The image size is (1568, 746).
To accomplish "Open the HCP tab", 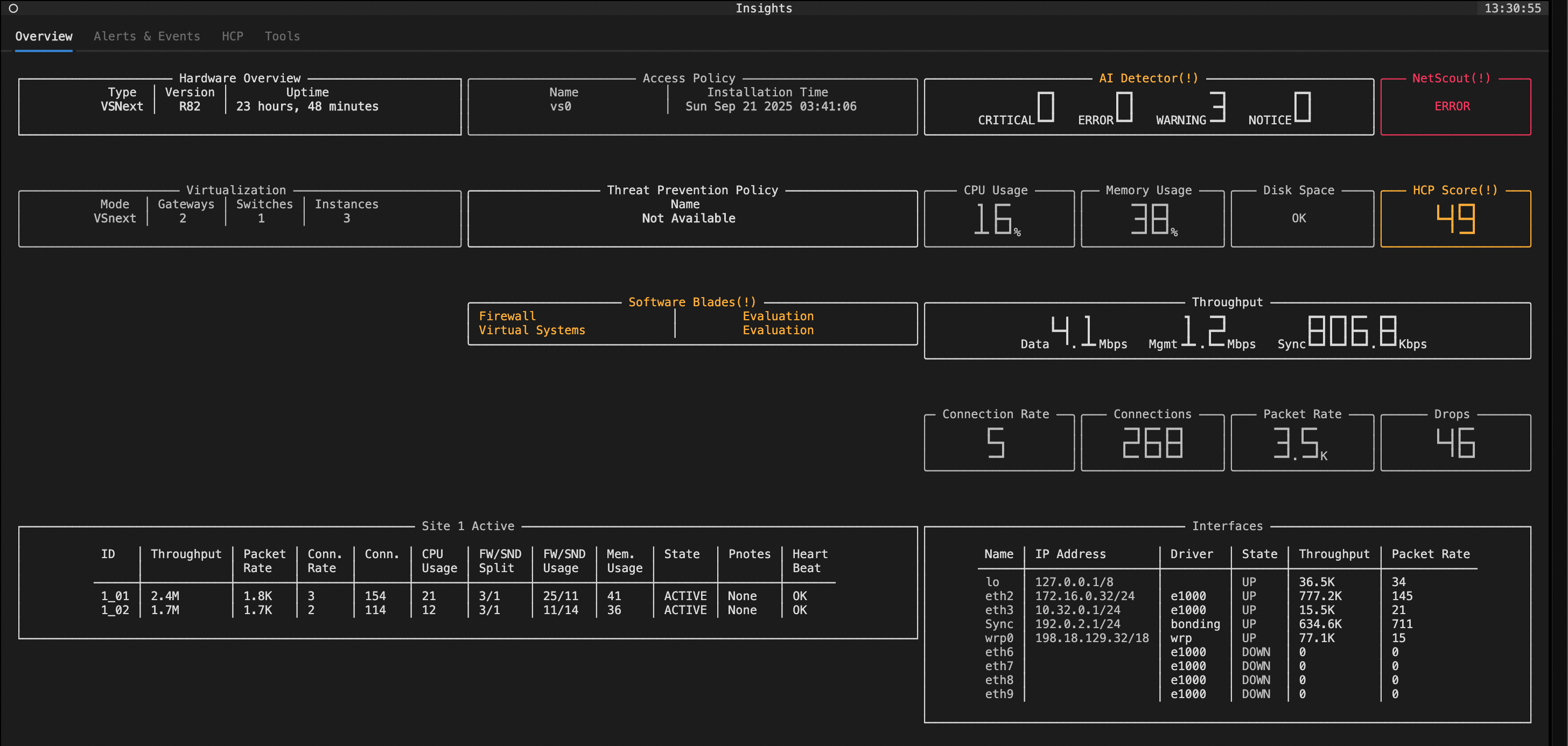I will [232, 37].
